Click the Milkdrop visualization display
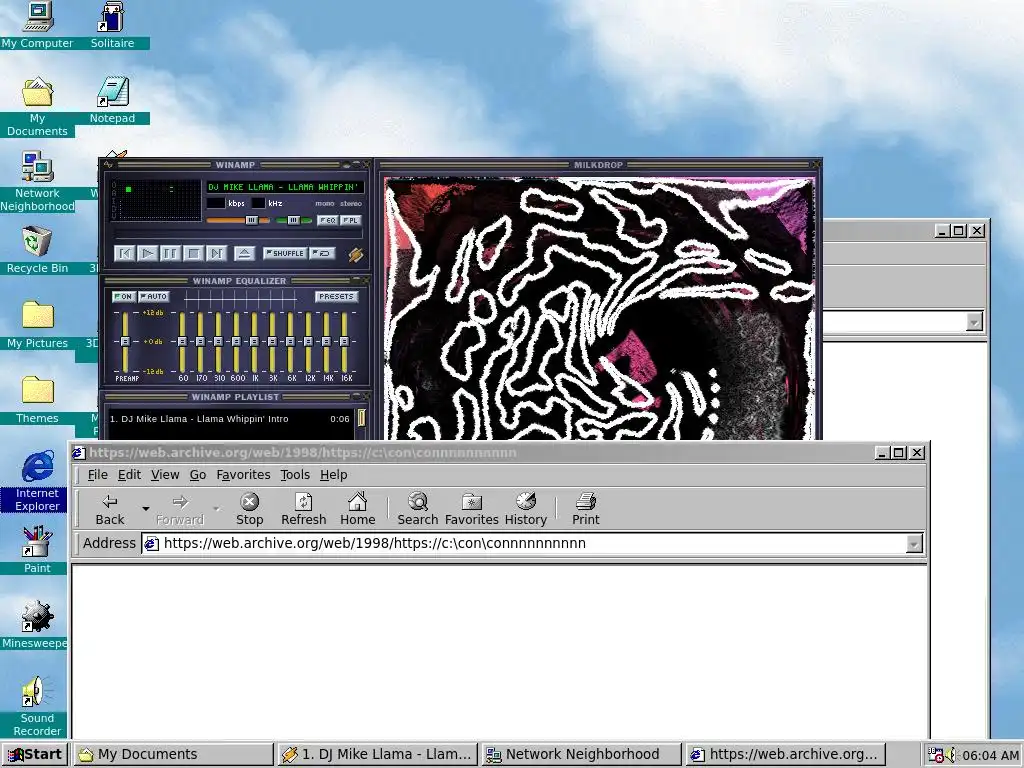 pyautogui.click(x=599, y=308)
